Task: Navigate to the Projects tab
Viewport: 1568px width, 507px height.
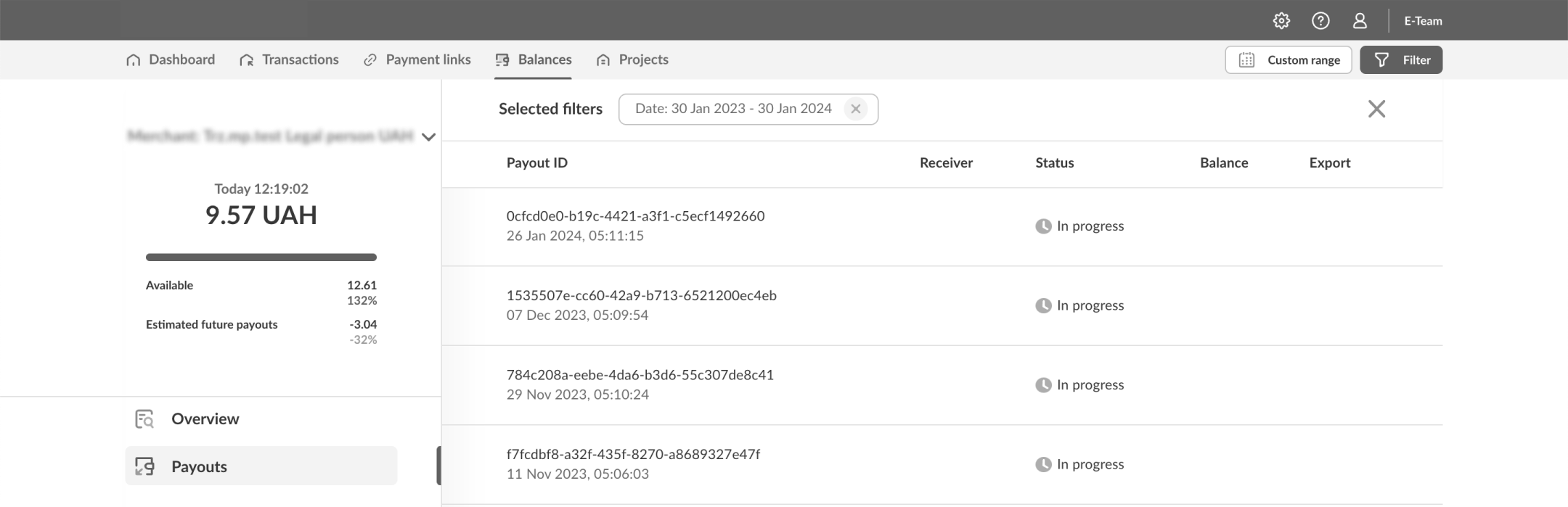Action: pyautogui.click(x=632, y=59)
